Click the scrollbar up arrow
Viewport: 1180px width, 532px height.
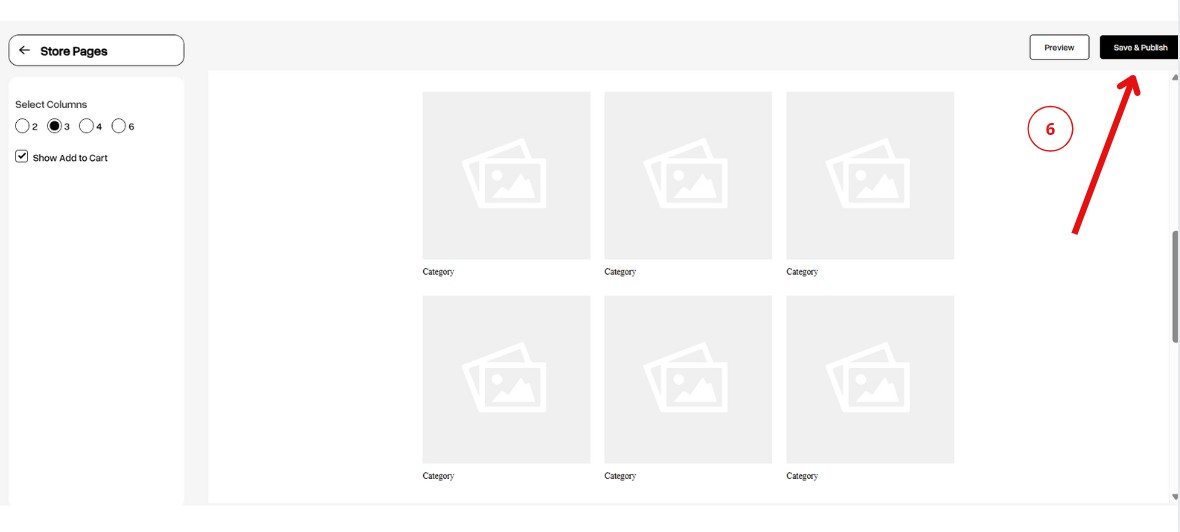tap(1175, 77)
